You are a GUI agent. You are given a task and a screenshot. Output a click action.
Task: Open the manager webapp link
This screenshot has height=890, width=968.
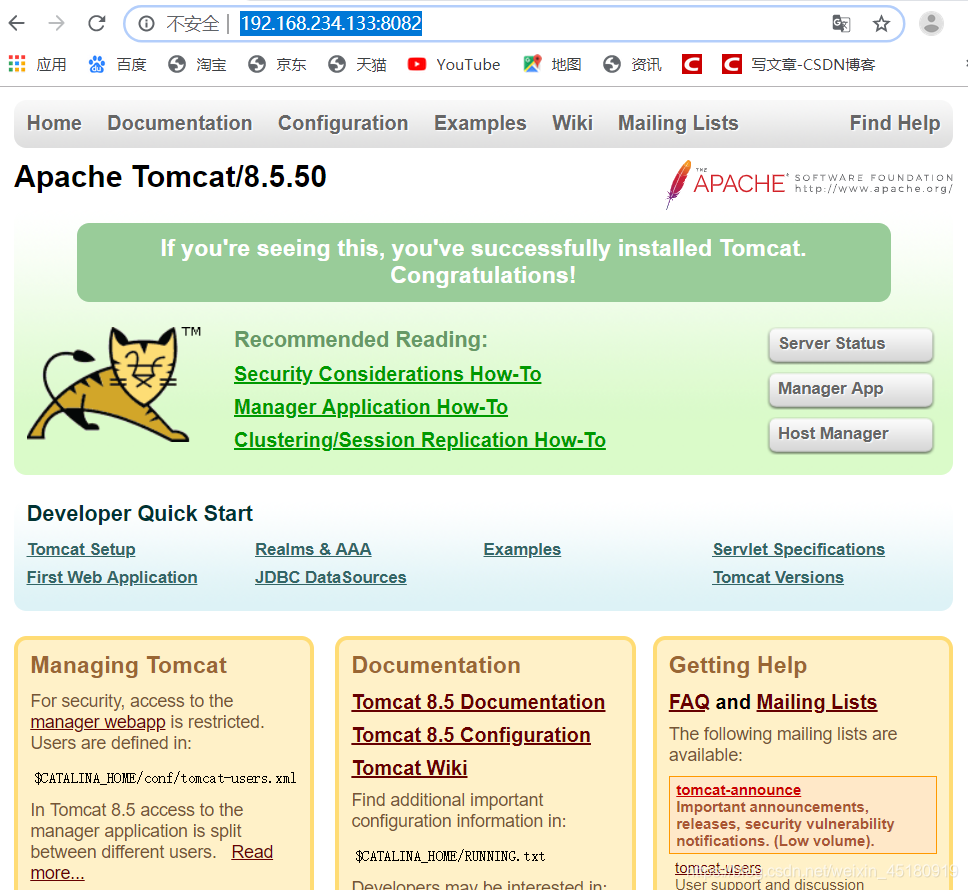coord(98,722)
